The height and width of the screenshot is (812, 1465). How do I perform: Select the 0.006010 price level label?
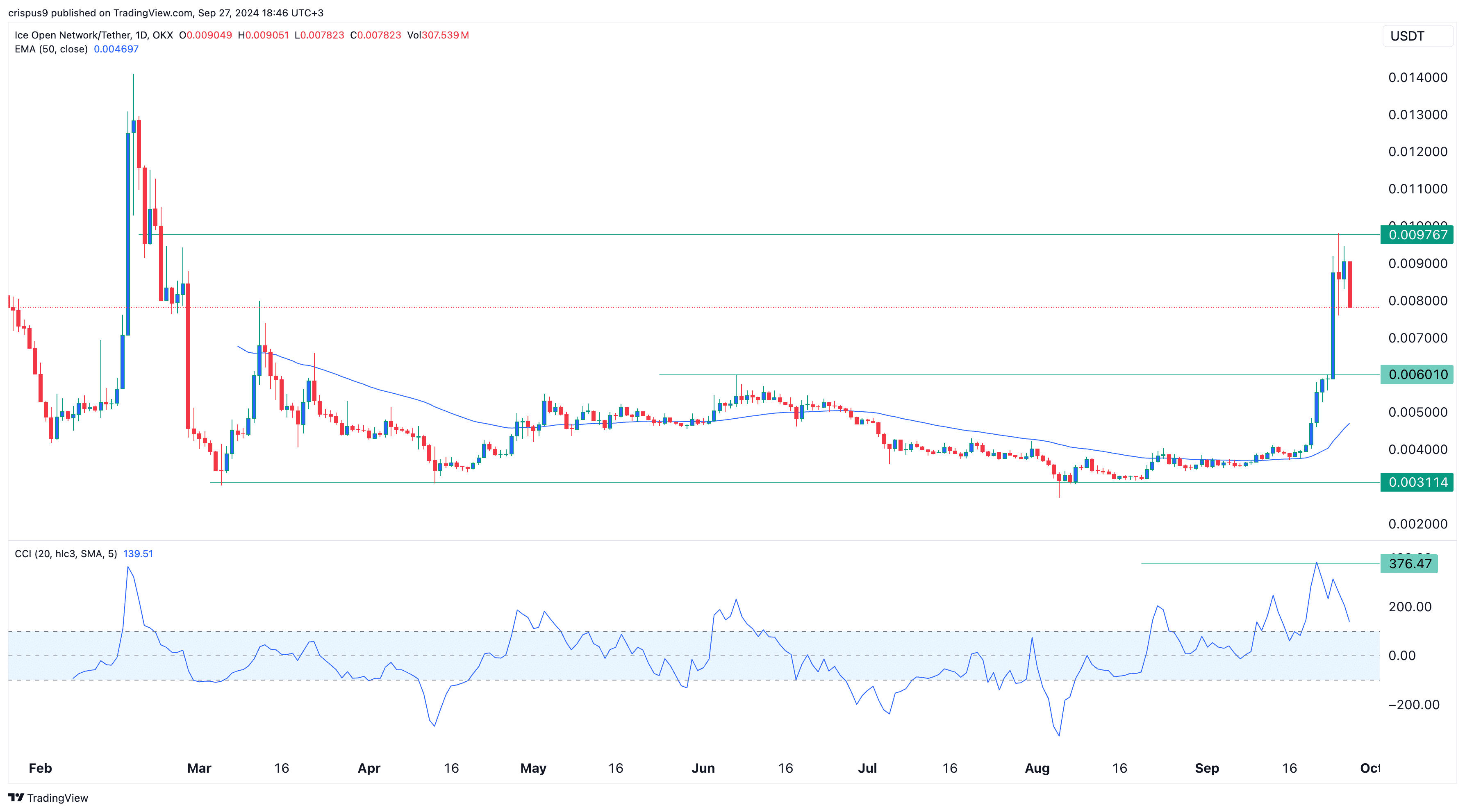coord(1417,374)
